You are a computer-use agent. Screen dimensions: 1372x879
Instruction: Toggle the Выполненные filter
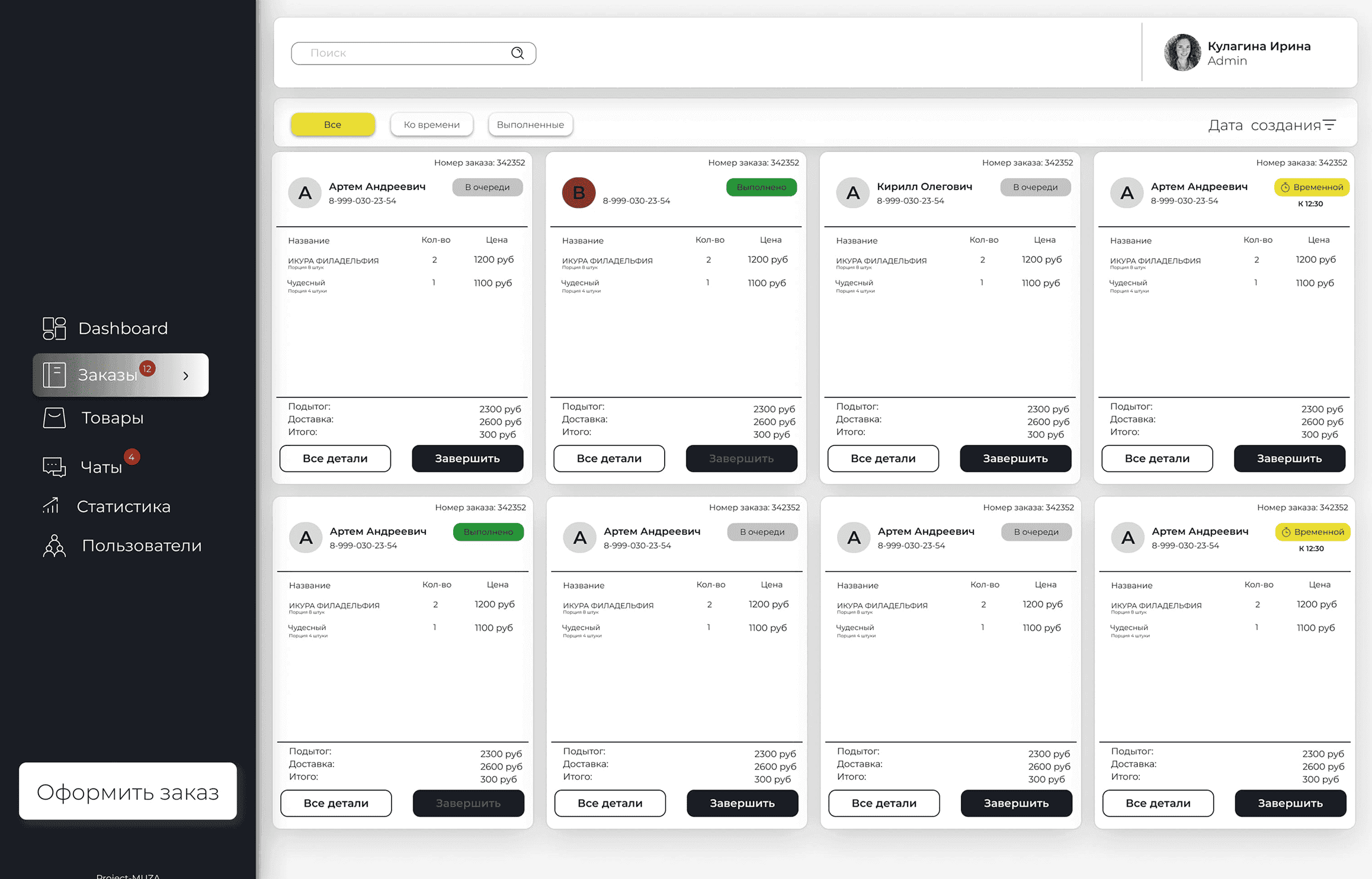coord(530,124)
